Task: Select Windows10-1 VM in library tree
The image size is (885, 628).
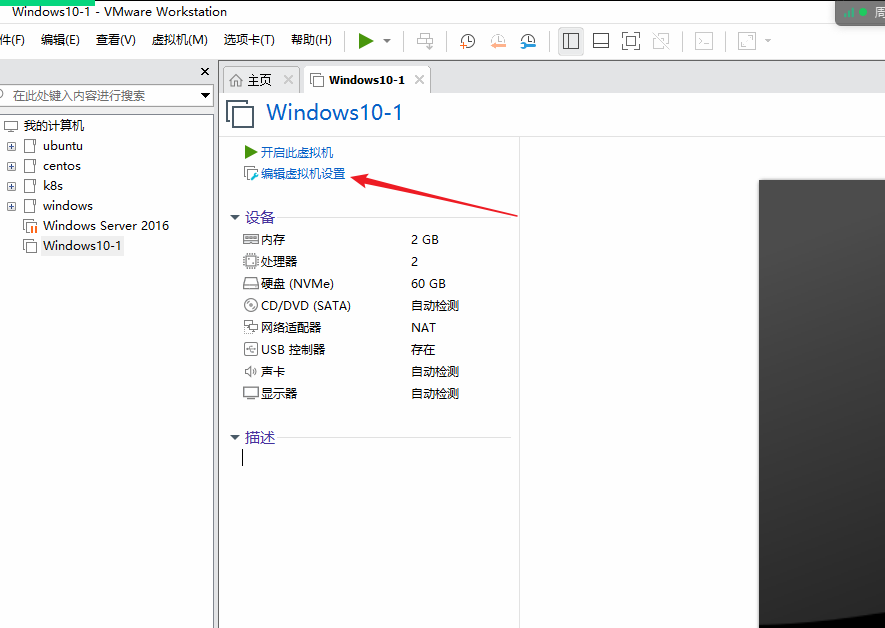Action: [x=82, y=245]
